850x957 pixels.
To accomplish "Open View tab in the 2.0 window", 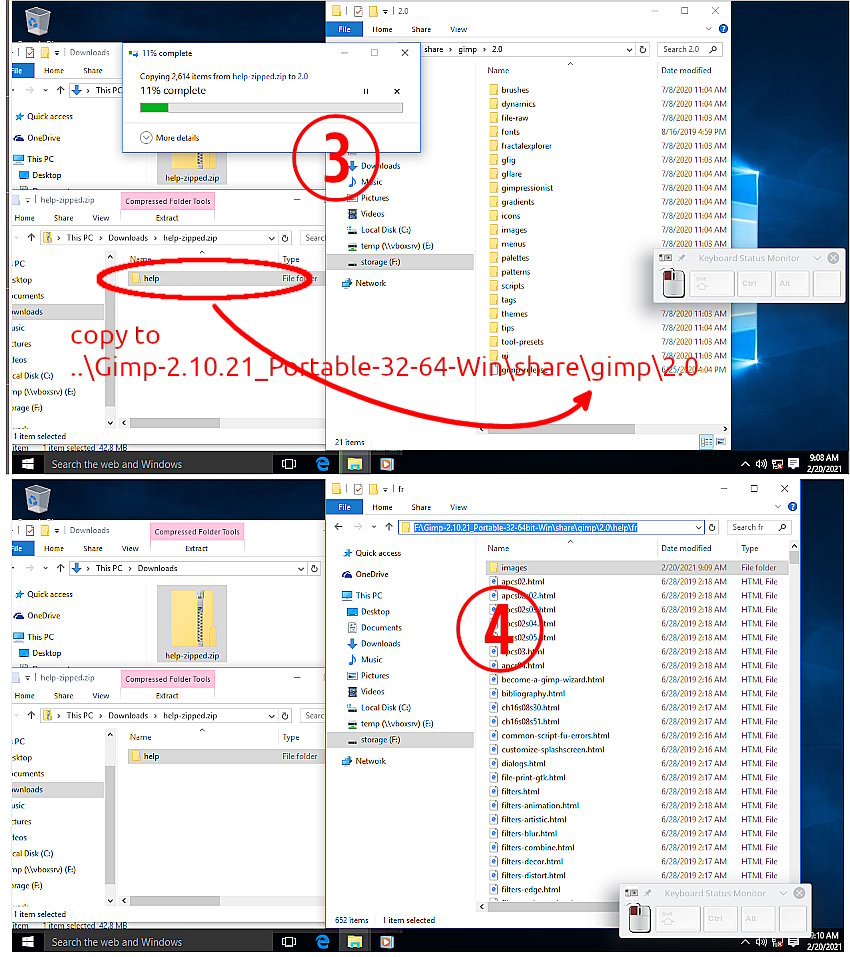I will 458,29.
